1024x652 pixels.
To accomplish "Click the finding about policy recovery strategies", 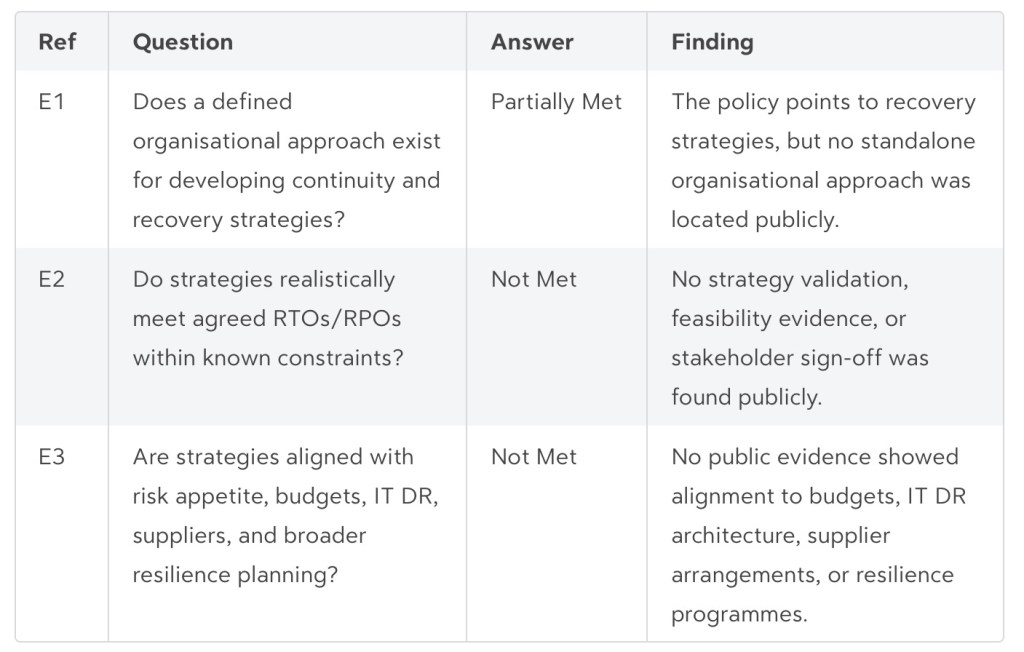I will point(823,160).
